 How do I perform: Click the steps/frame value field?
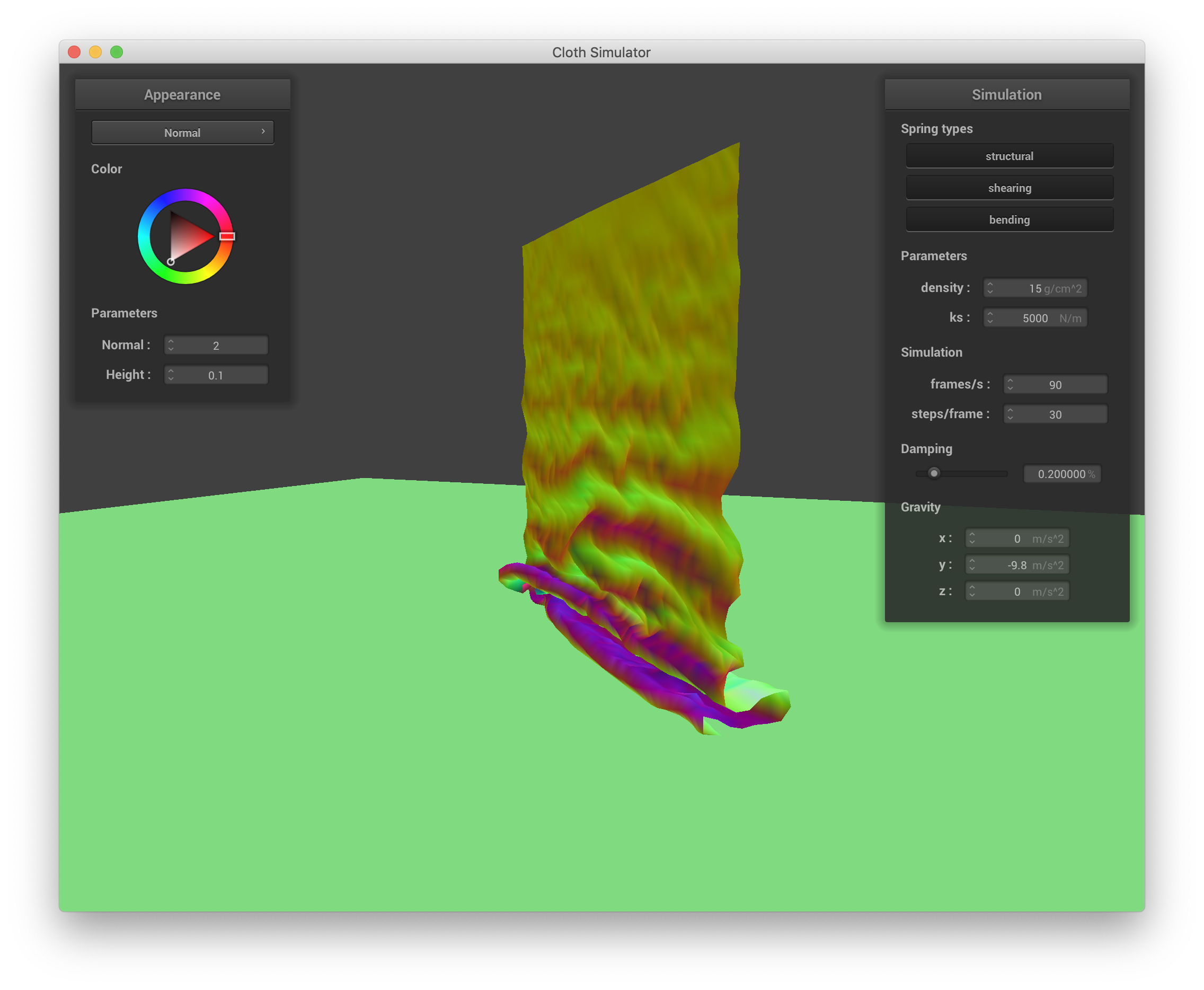click(1055, 414)
